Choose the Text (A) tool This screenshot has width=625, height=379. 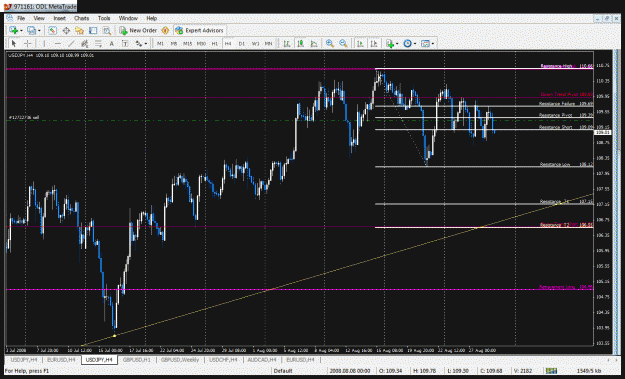coord(112,43)
